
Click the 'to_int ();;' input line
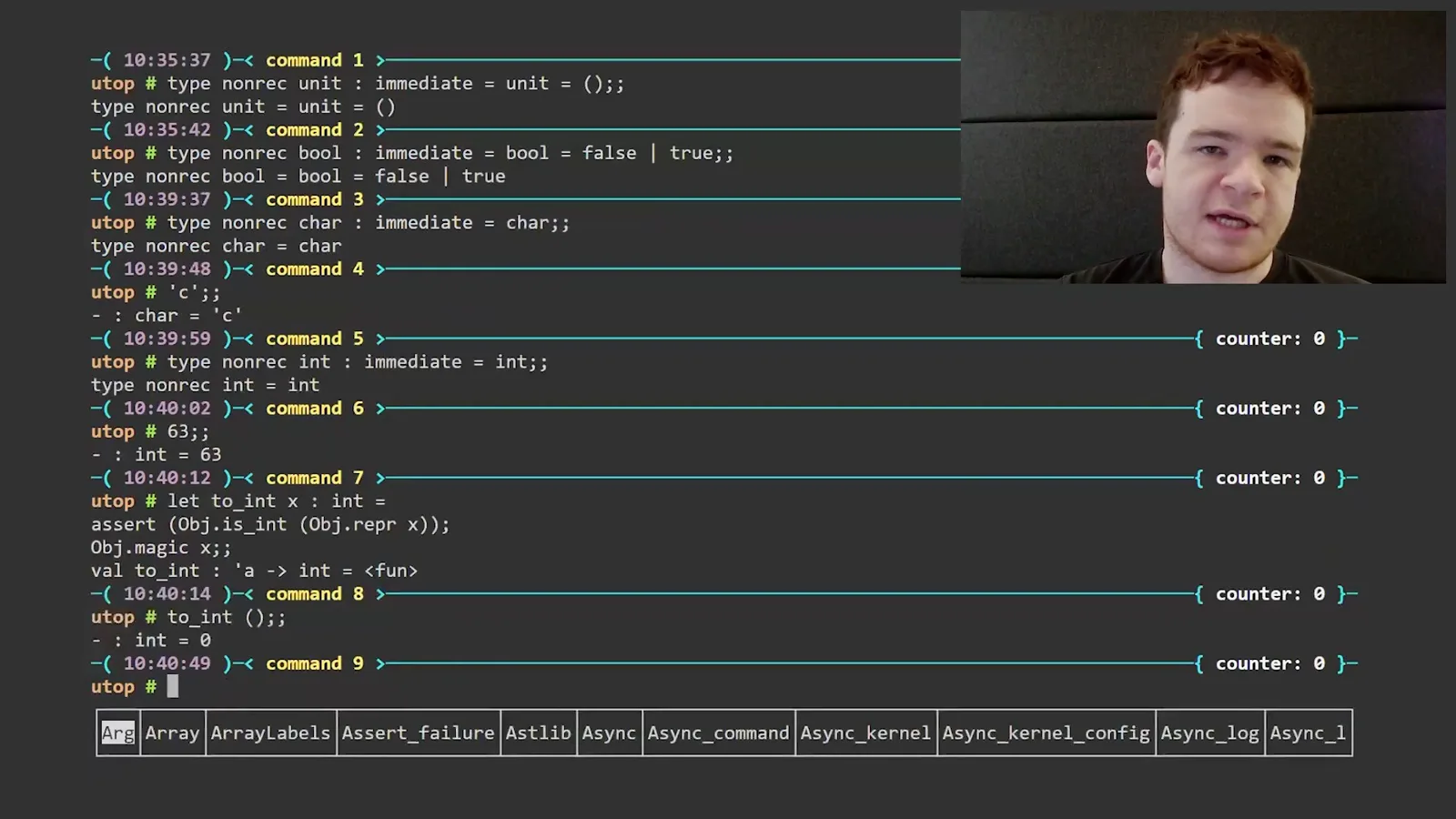pyautogui.click(x=188, y=617)
